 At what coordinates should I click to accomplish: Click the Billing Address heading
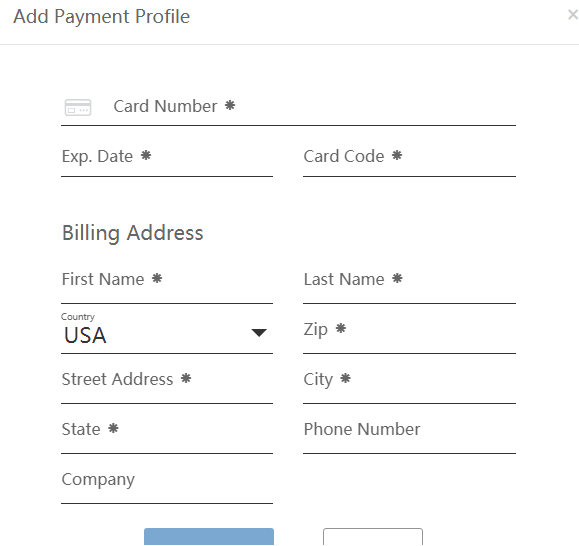pos(133,233)
